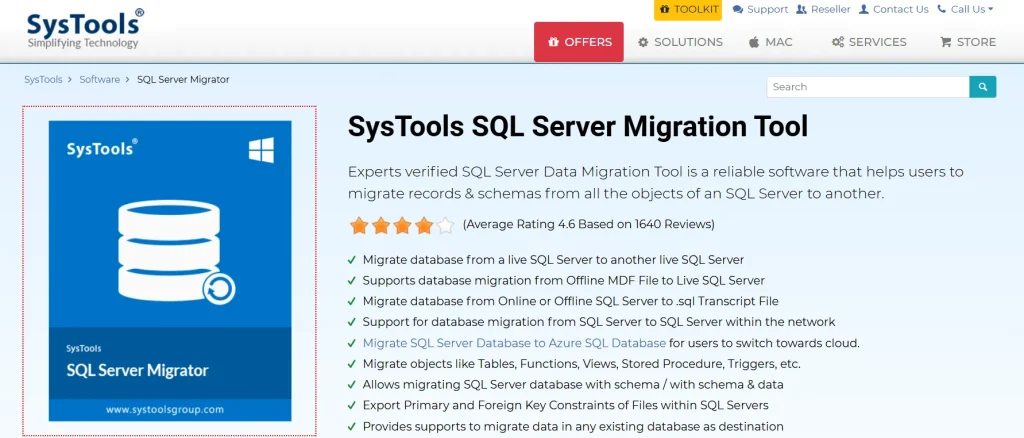This screenshot has height=438, width=1024.
Task: Click the fifth empty rating star
Action: pos(445,226)
